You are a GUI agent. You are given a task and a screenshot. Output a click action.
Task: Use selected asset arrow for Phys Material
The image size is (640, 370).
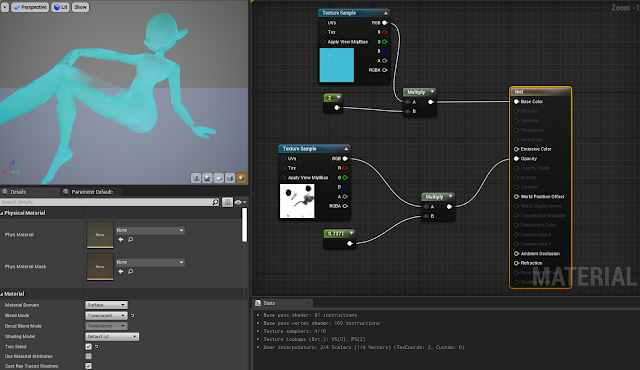click(121, 239)
